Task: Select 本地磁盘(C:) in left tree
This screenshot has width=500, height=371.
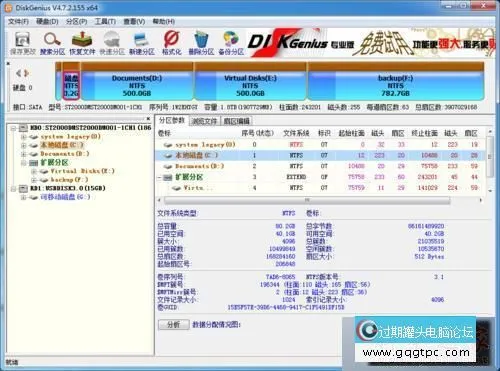Action: coord(62,145)
